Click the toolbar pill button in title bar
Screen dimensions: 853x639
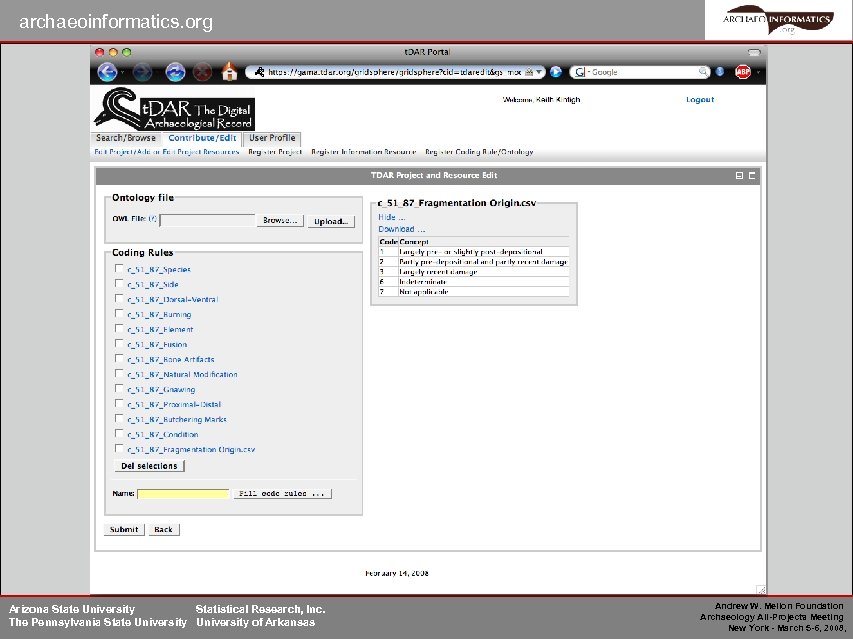click(754, 52)
